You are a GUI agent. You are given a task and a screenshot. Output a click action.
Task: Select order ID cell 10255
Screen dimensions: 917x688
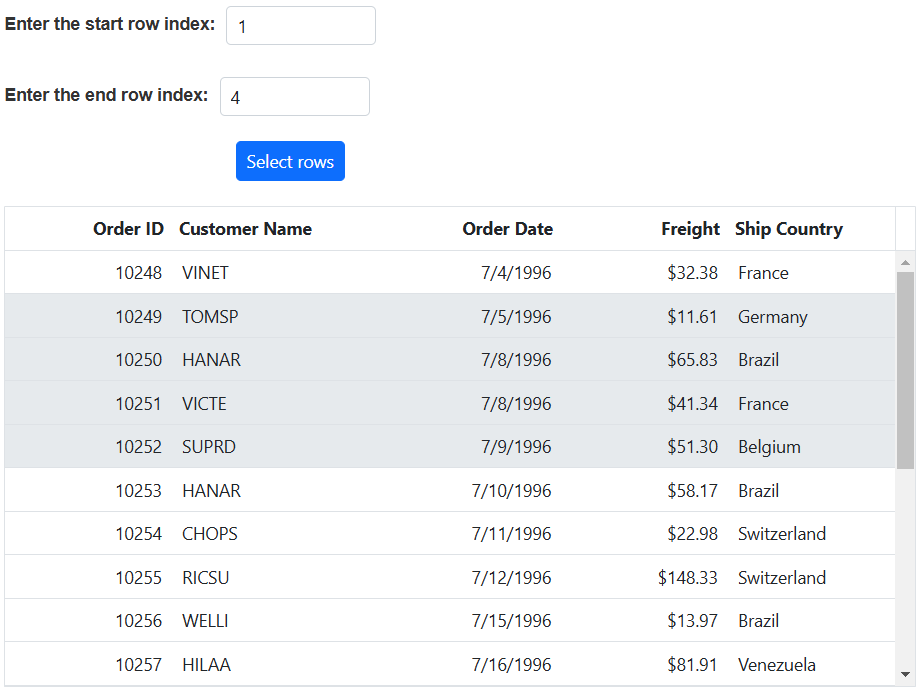tap(139, 577)
